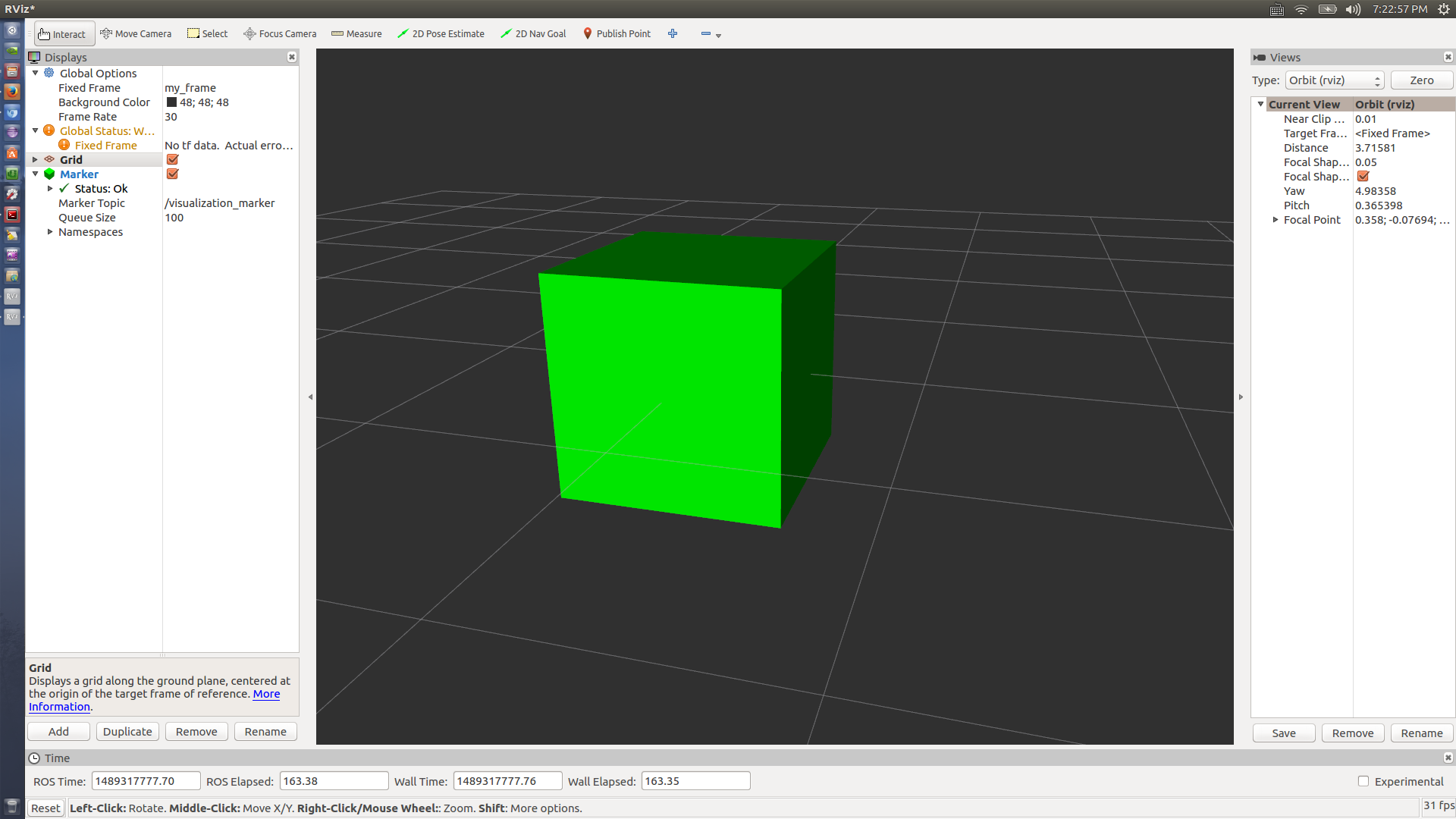
Task: Toggle the Marker display checkbox
Action: [x=172, y=174]
